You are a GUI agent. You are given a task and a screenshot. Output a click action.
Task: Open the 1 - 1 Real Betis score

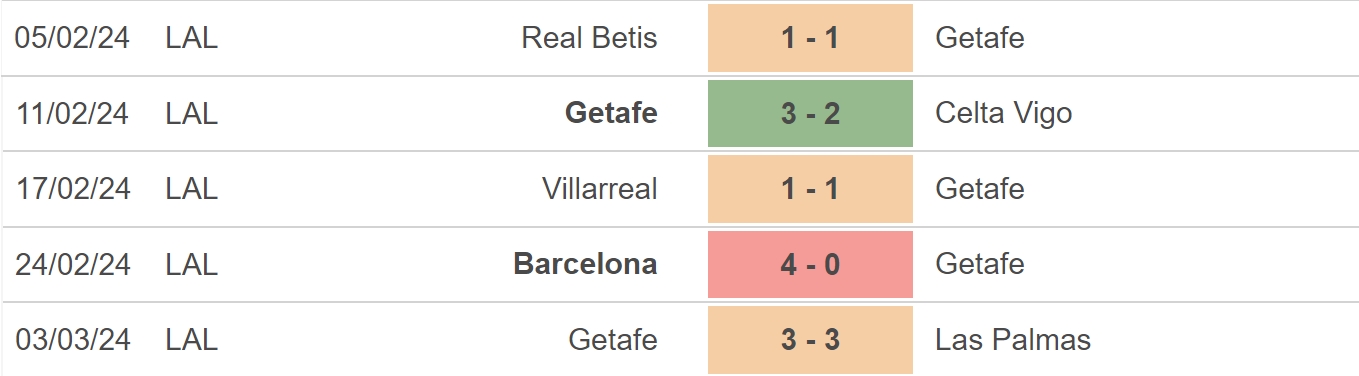[810, 38]
